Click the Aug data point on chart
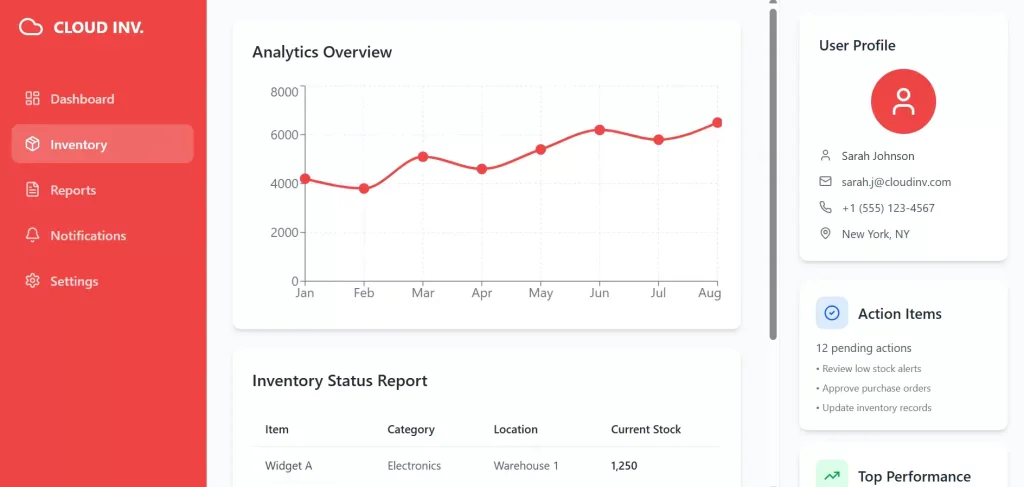 (x=717, y=123)
